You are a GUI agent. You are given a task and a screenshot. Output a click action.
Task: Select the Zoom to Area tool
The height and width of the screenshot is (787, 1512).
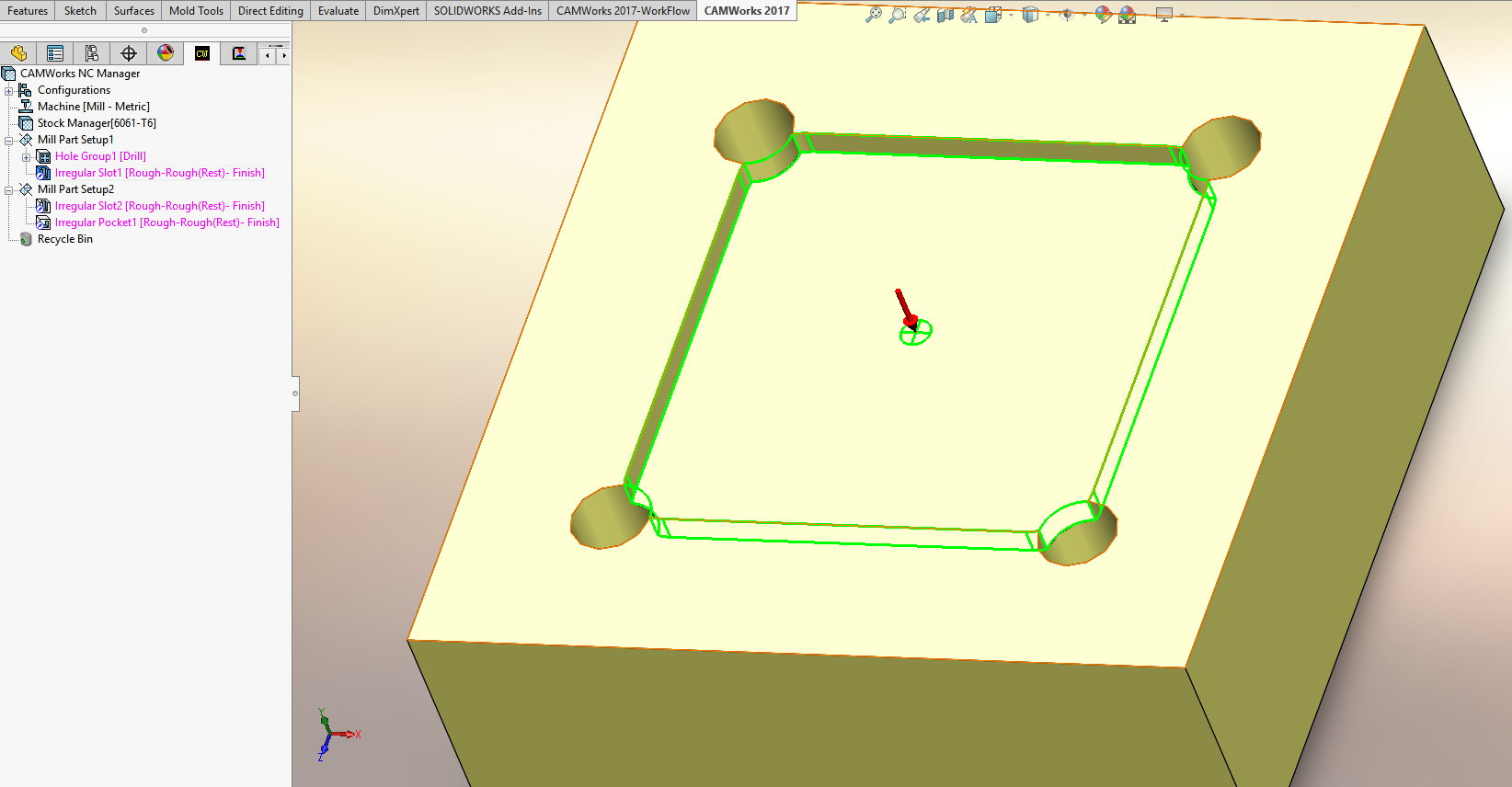(897, 15)
